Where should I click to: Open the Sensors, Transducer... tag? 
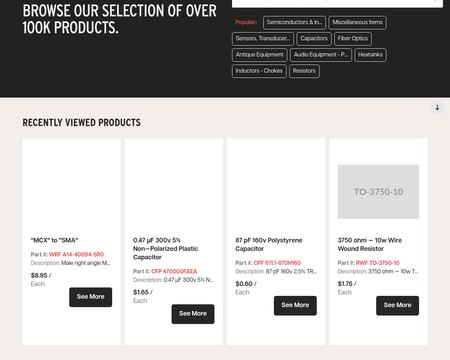tap(263, 39)
